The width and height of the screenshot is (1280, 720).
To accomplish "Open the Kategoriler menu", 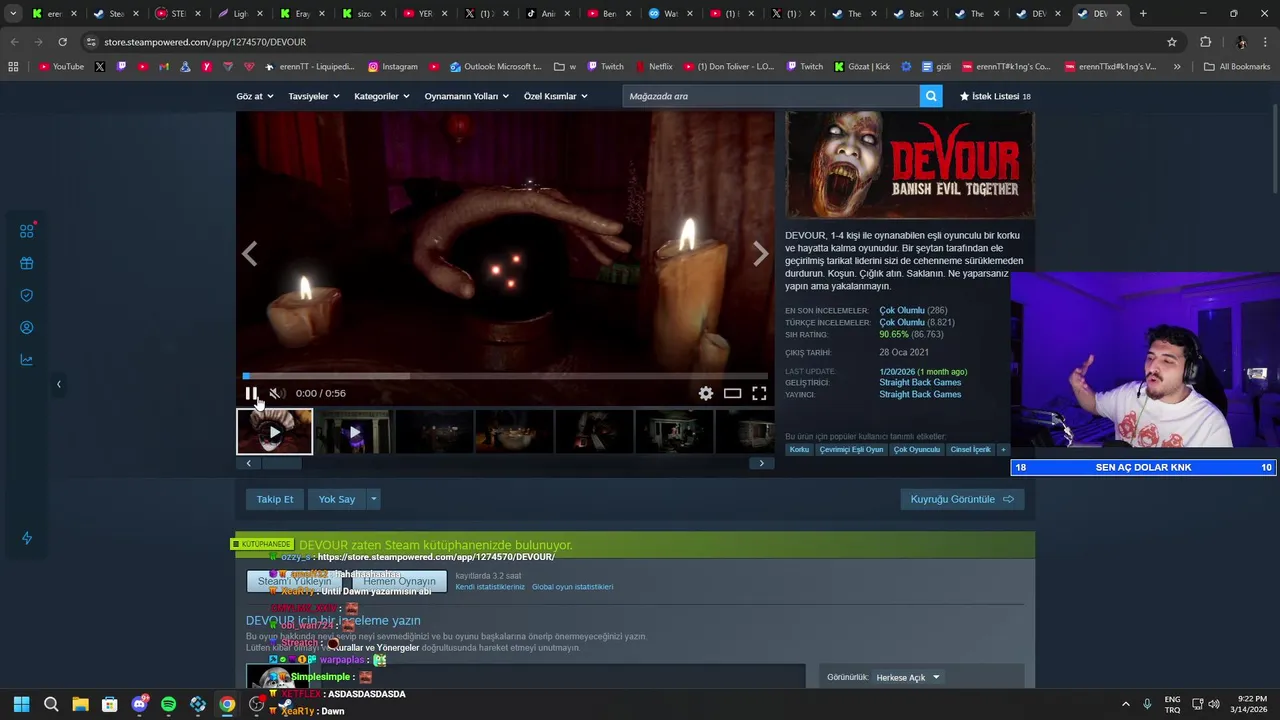I will [x=382, y=96].
